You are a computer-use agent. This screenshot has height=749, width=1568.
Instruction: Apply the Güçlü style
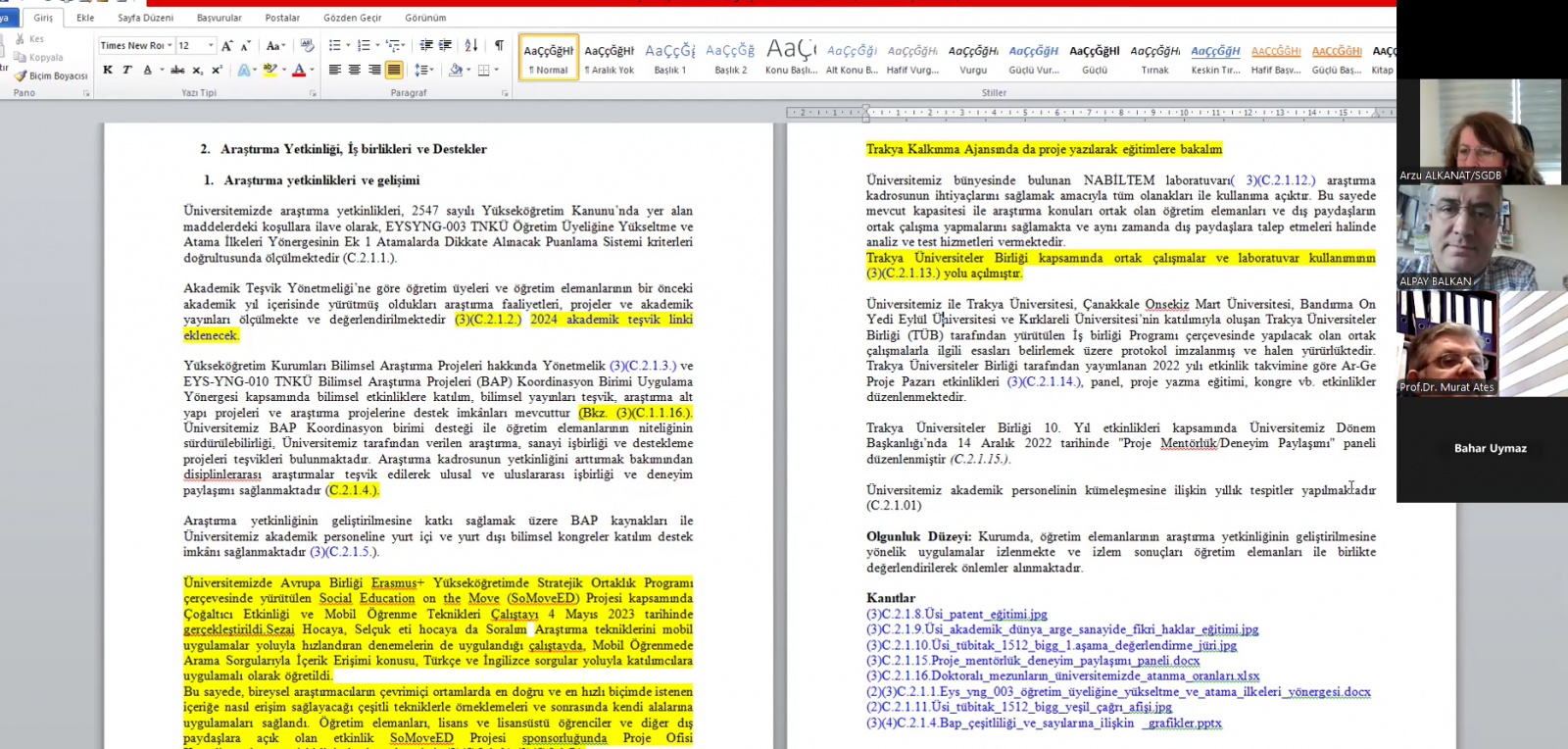pyautogui.click(x=1095, y=58)
